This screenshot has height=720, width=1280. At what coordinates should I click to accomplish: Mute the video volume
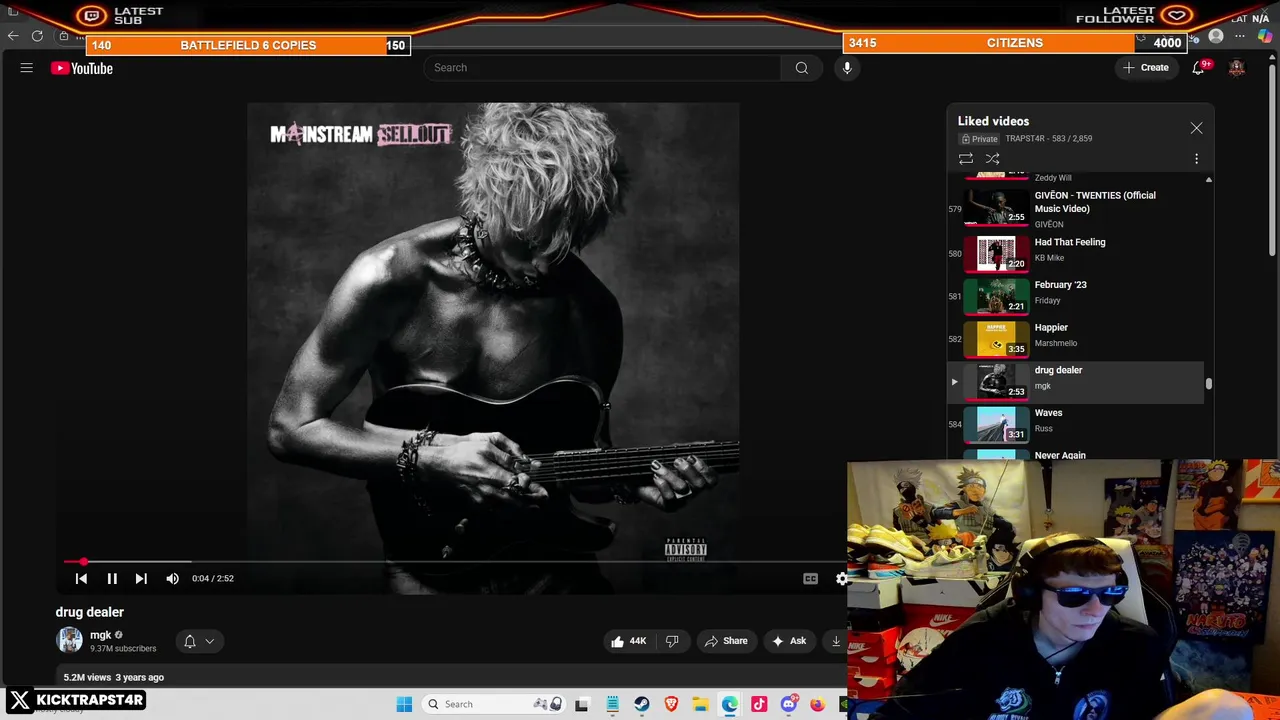[173, 578]
